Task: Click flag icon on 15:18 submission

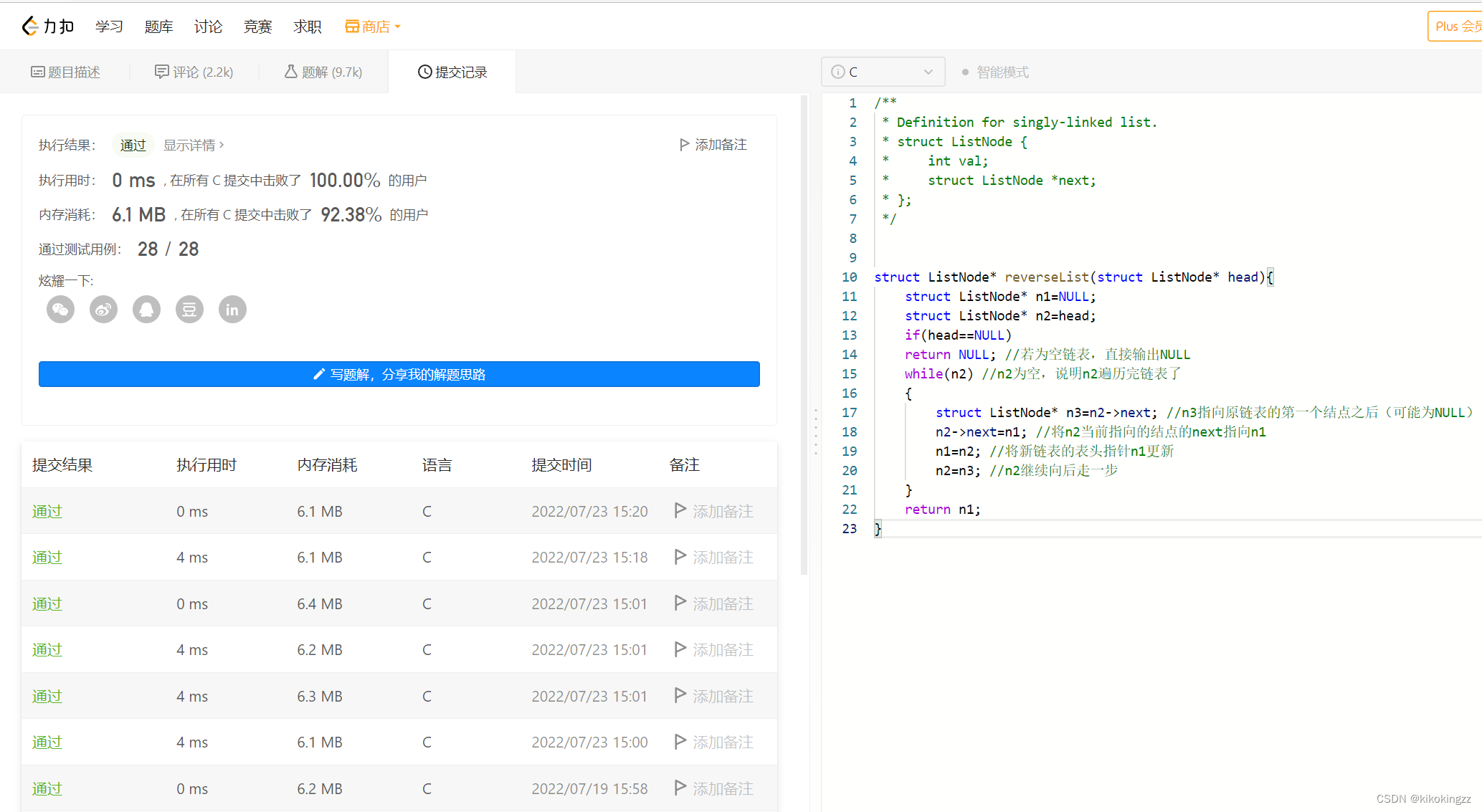Action: [680, 557]
